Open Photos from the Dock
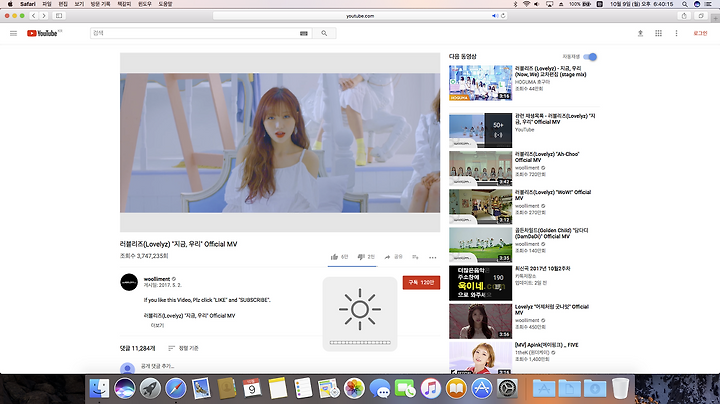 (354, 388)
